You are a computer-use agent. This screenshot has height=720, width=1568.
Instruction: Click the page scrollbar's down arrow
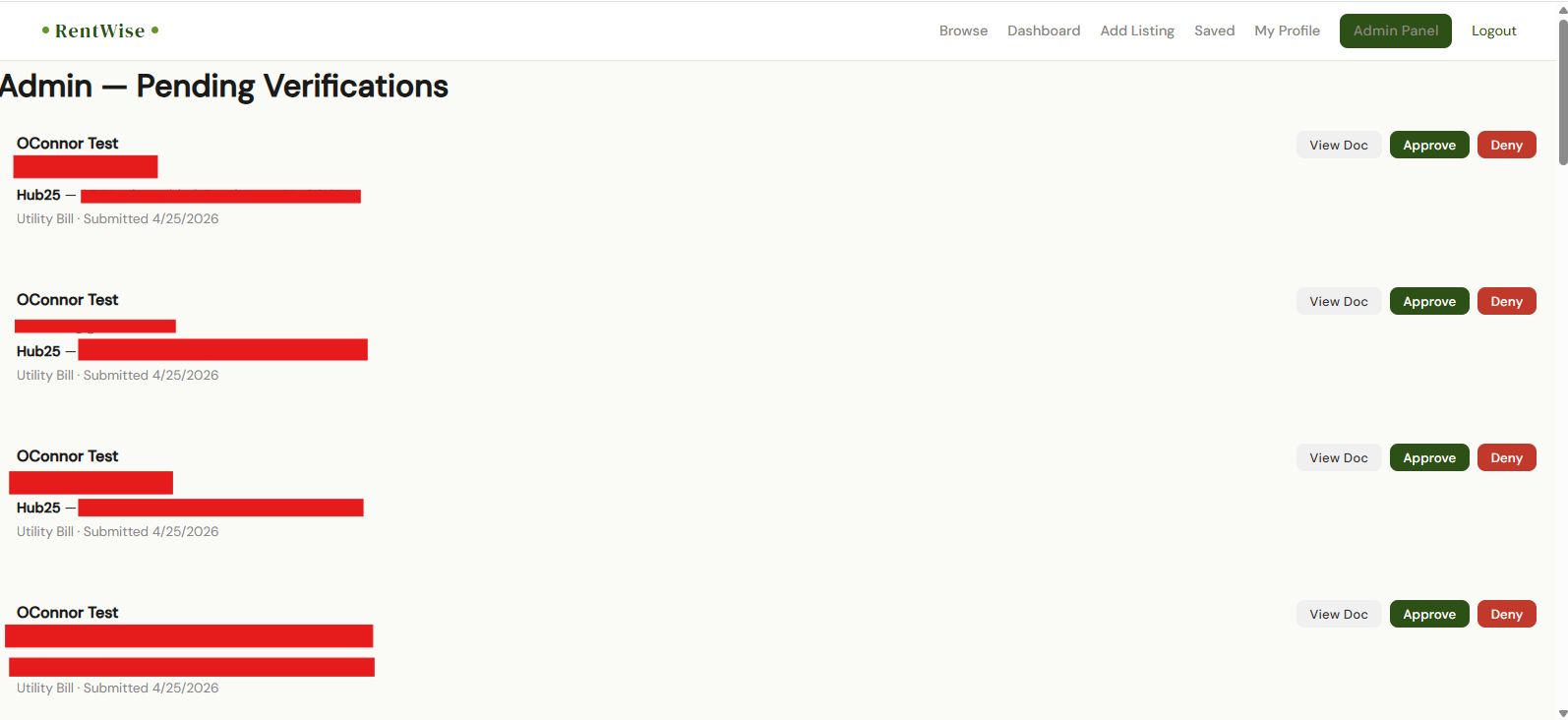point(1562,713)
